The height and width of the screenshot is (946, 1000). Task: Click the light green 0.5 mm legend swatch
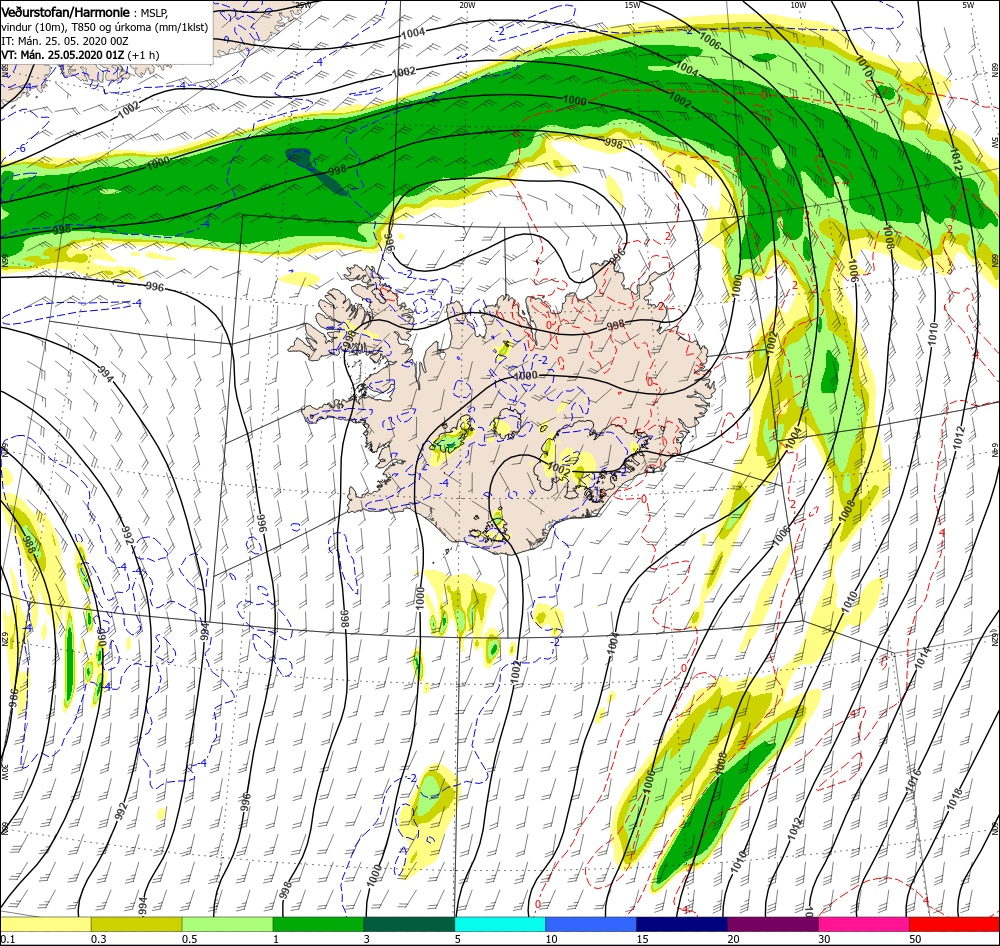pos(228,924)
